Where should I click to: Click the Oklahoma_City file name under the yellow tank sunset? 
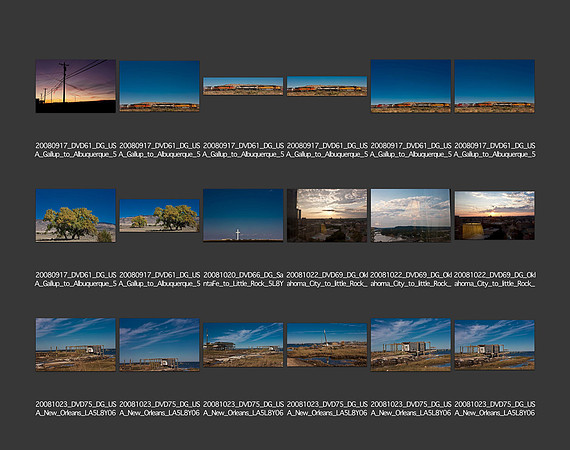(494, 279)
